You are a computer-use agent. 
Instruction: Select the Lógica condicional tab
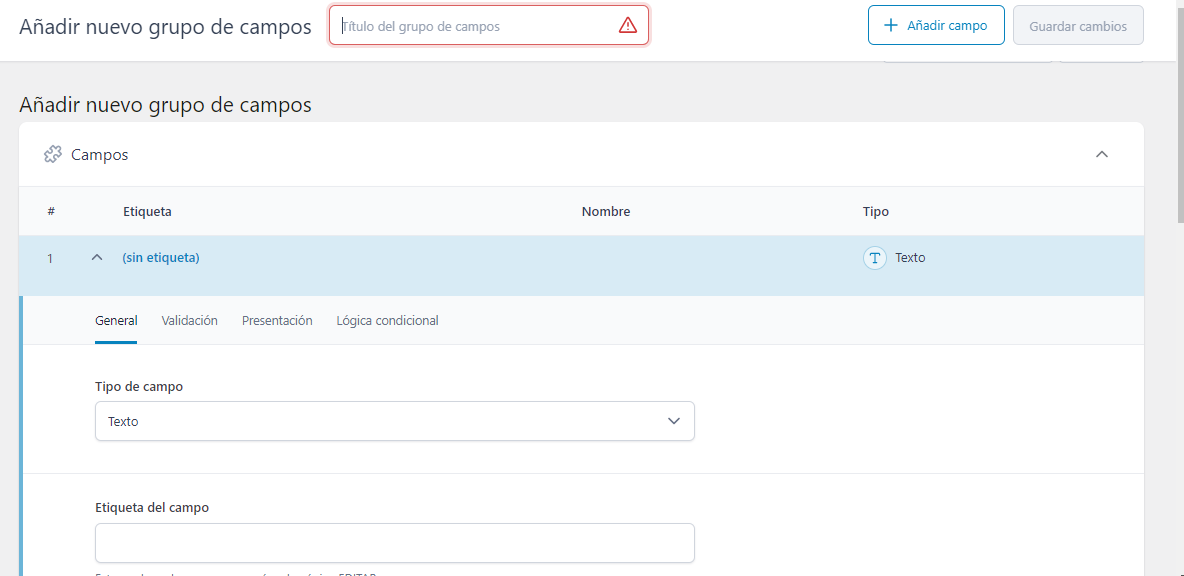(x=387, y=321)
